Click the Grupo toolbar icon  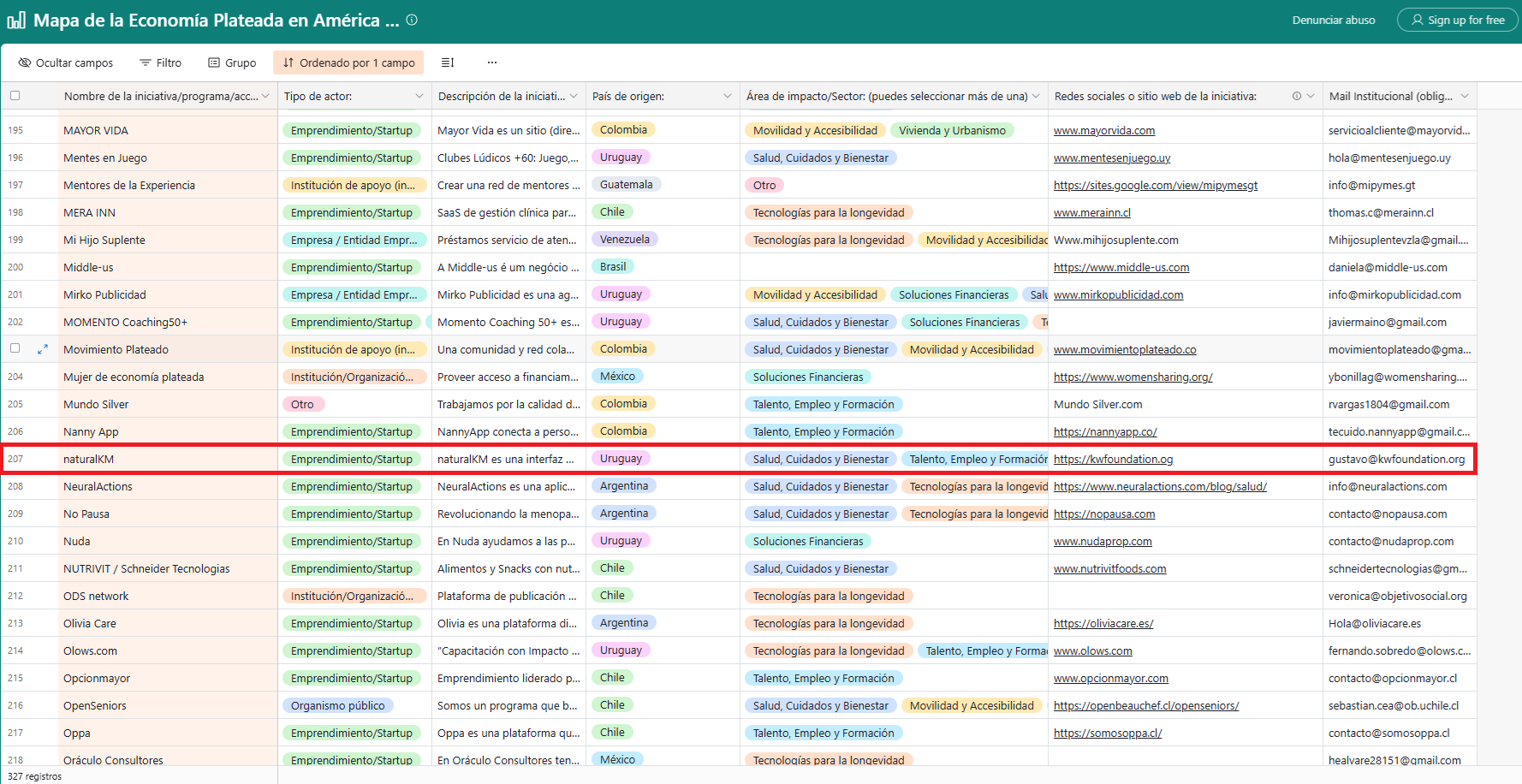click(x=214, y=62)
